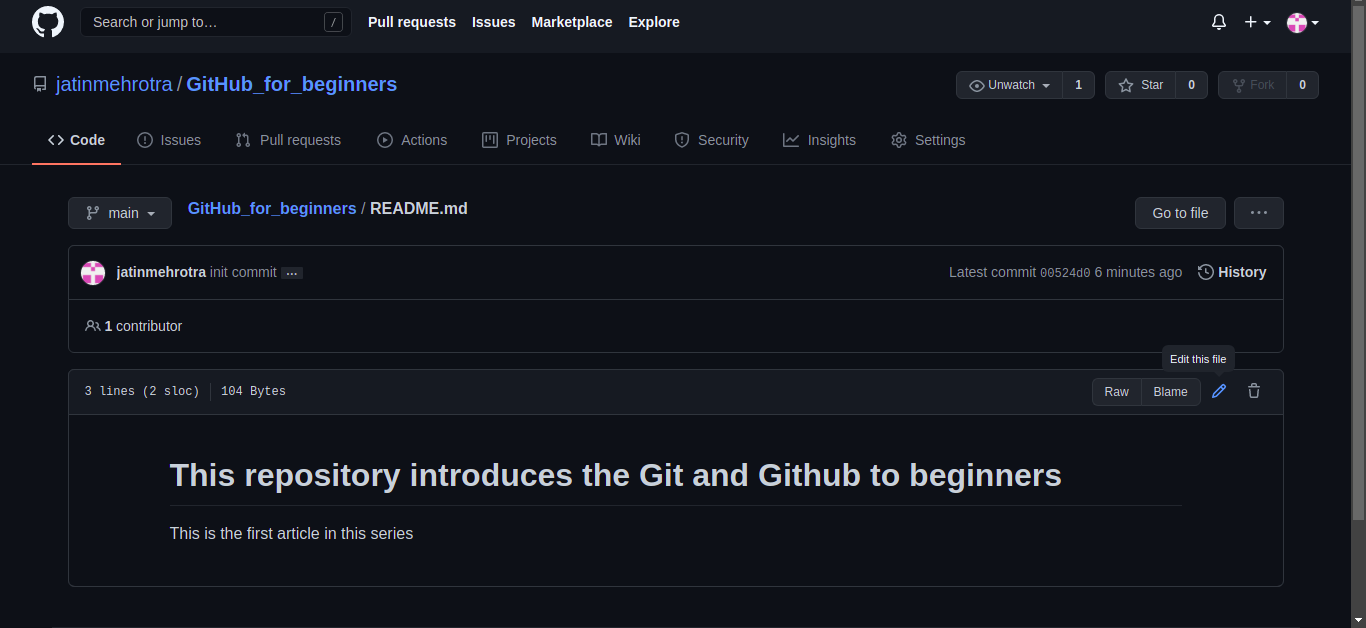Click the init commit message
The image size is (1366, 628).
click(x=243, y=272)
